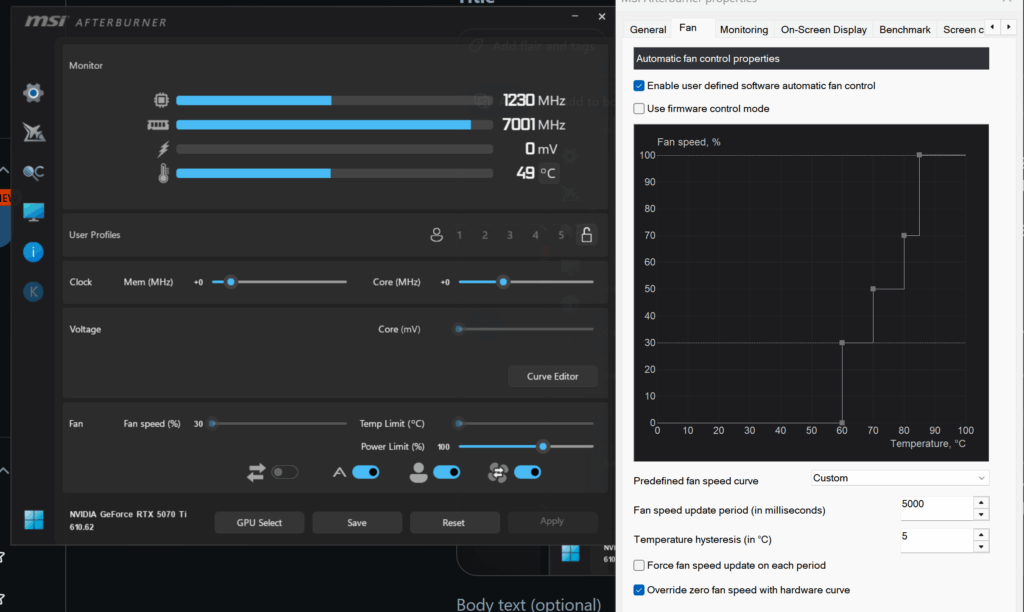Switch to the General tab

(648, 29)
